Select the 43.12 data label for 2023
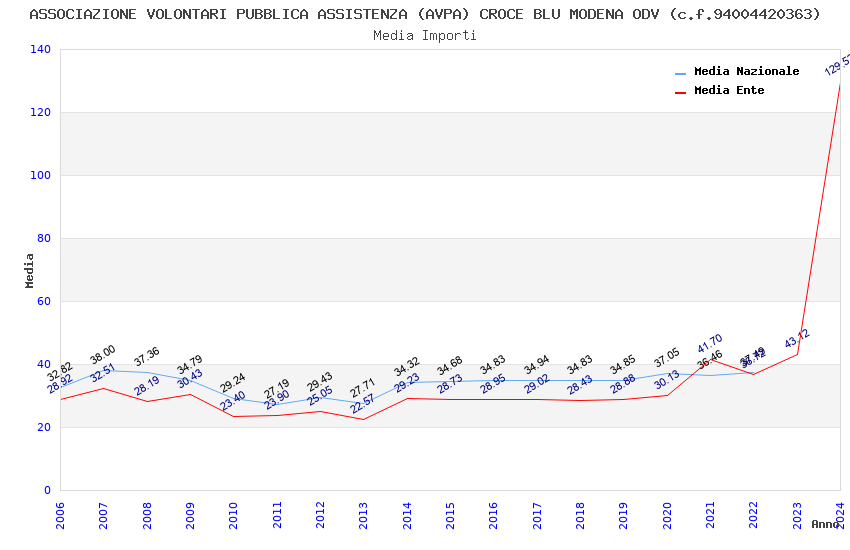 point(797,338)
